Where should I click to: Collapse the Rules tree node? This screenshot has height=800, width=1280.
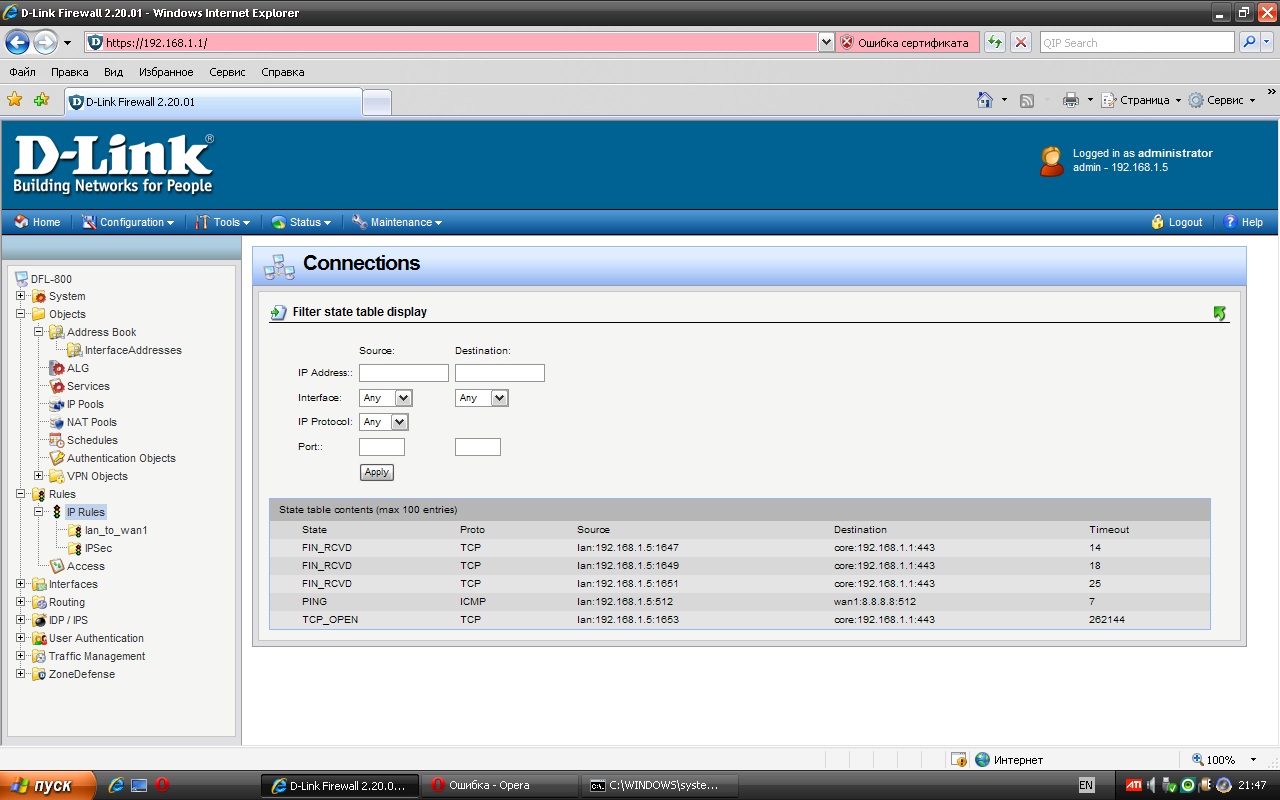(x=20, y=494)
